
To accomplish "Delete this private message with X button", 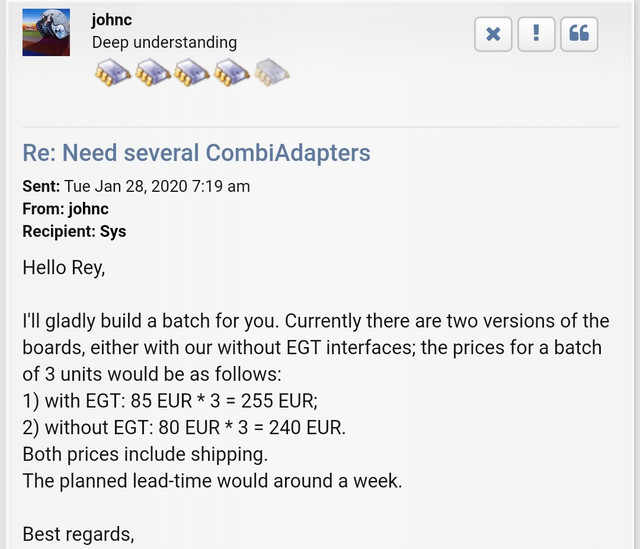I will point(493,34).
